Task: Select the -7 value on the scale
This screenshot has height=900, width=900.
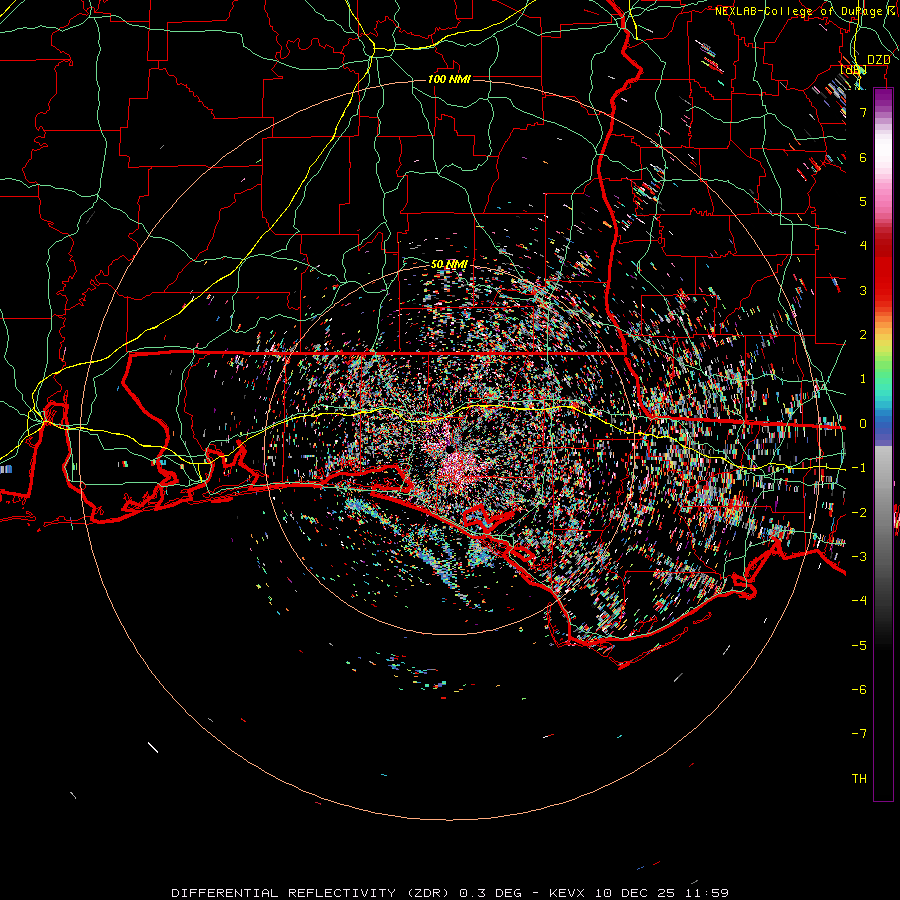Action: pos(859,734)
